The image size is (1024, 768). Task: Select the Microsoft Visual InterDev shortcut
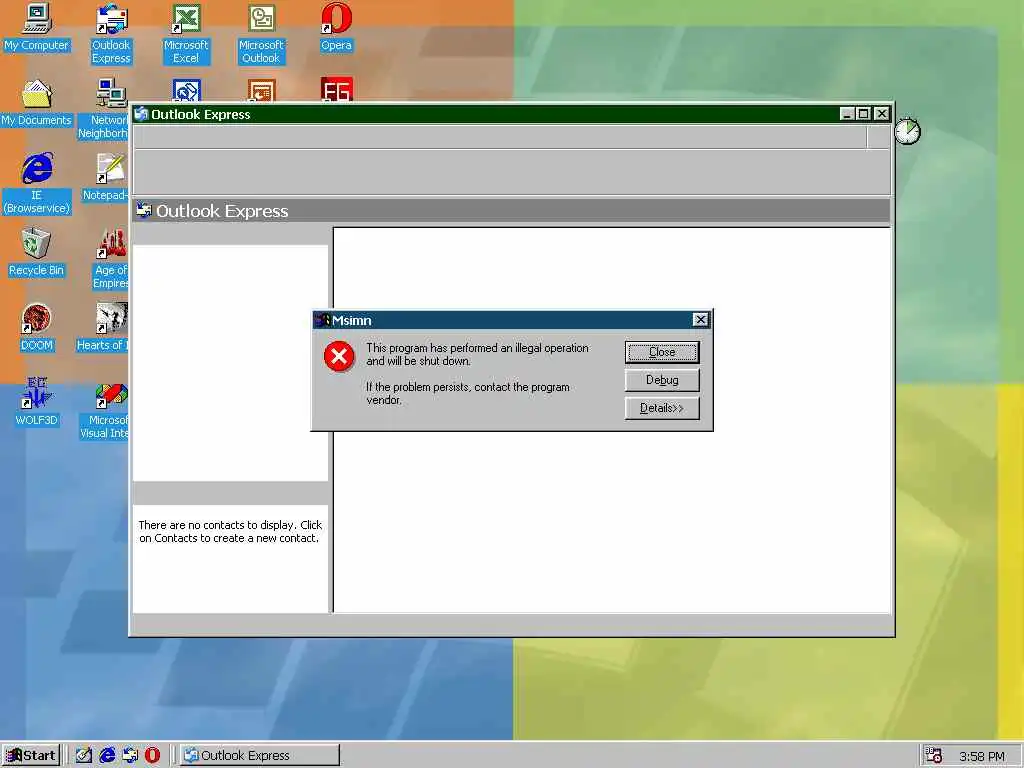point(104,411)
